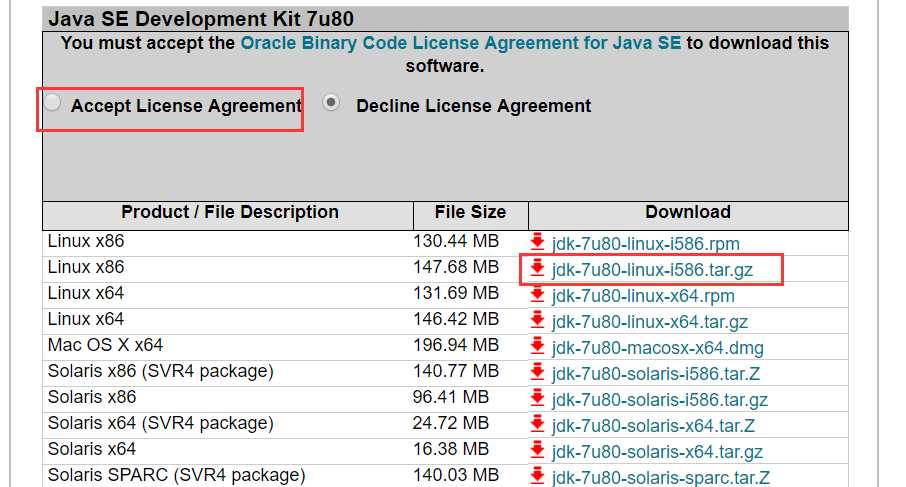This screenshot has height=487, width=906.
Task: Click red download arrow beside solaris-x64.tar.Z
Action: click(x=537, y=423)
